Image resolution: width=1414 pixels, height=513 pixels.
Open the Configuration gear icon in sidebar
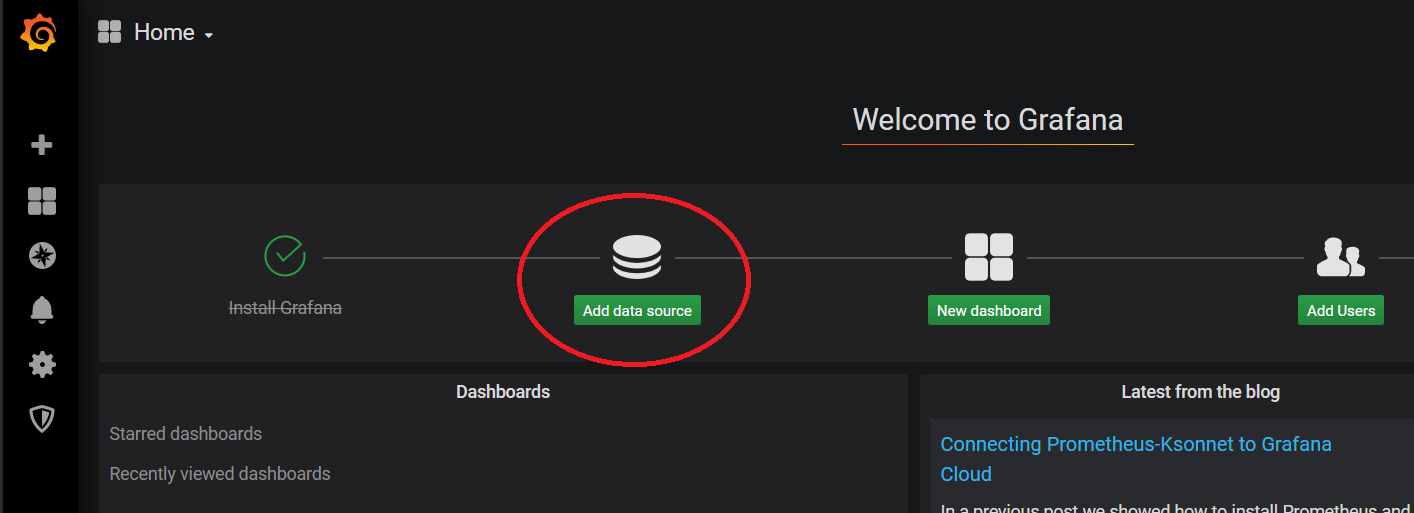click(x=41, y=364)
